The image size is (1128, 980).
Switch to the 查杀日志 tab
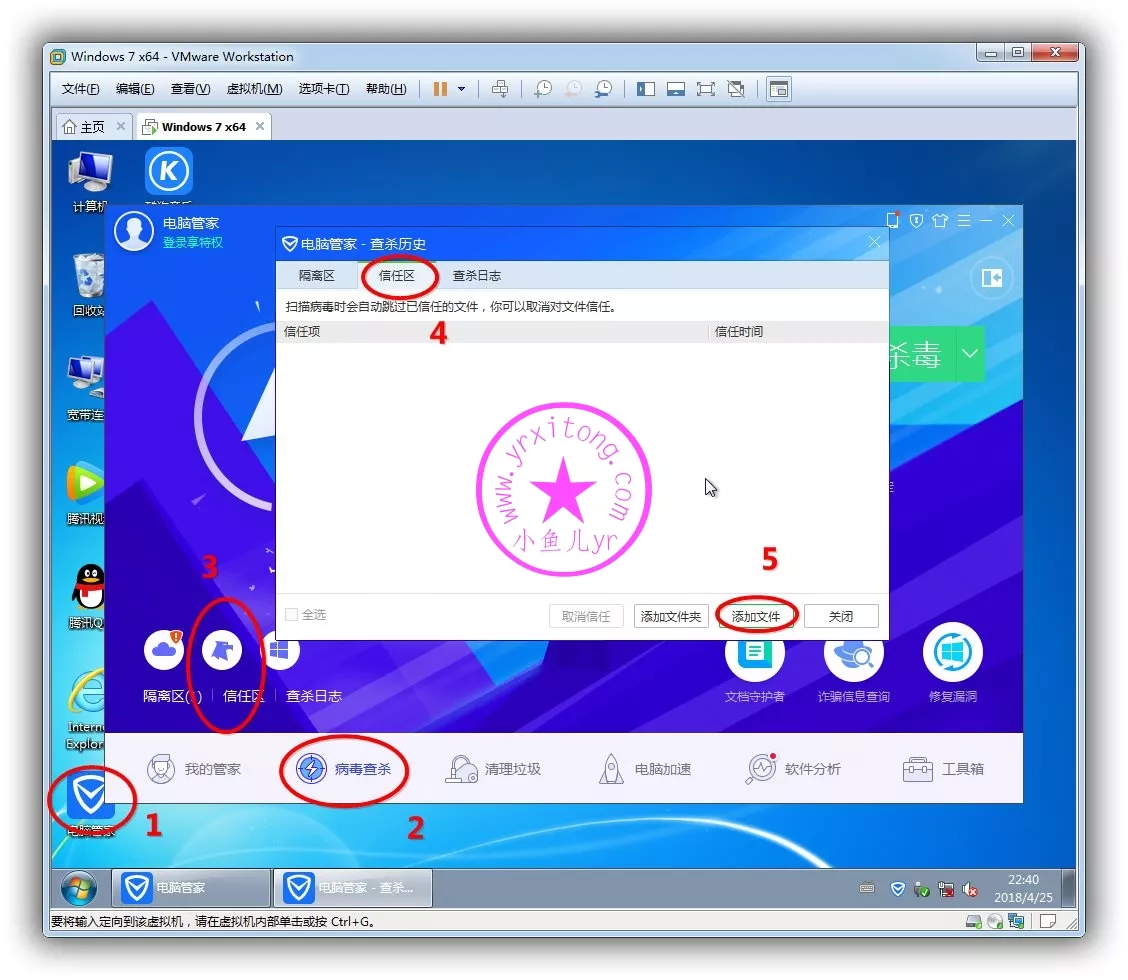pos(476,276)
